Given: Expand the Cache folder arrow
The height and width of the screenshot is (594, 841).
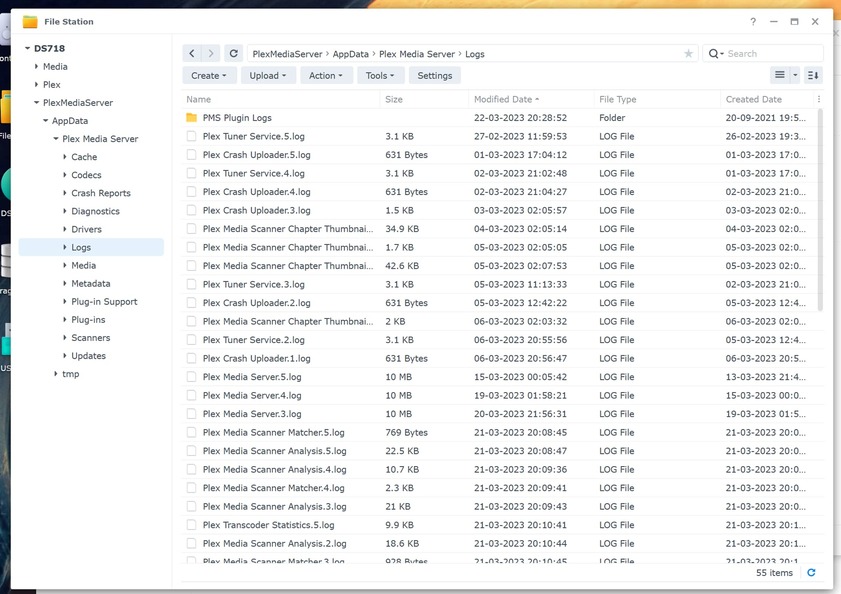Looking at the screenshot, I should [x=65, y=157].
